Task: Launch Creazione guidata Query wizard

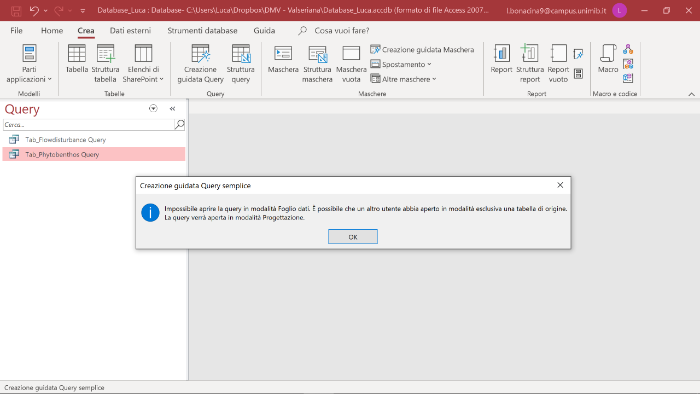Action: pos(200,63)
